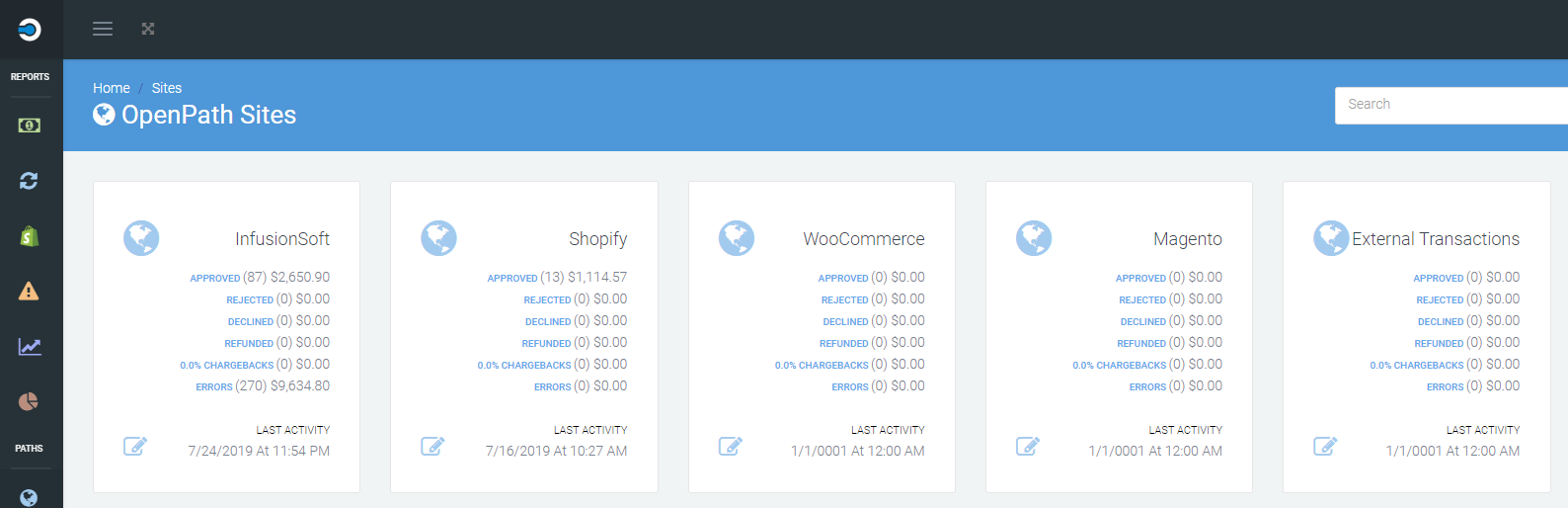
Task: Edit the InfusionSoft site
Action: (135, 446)
